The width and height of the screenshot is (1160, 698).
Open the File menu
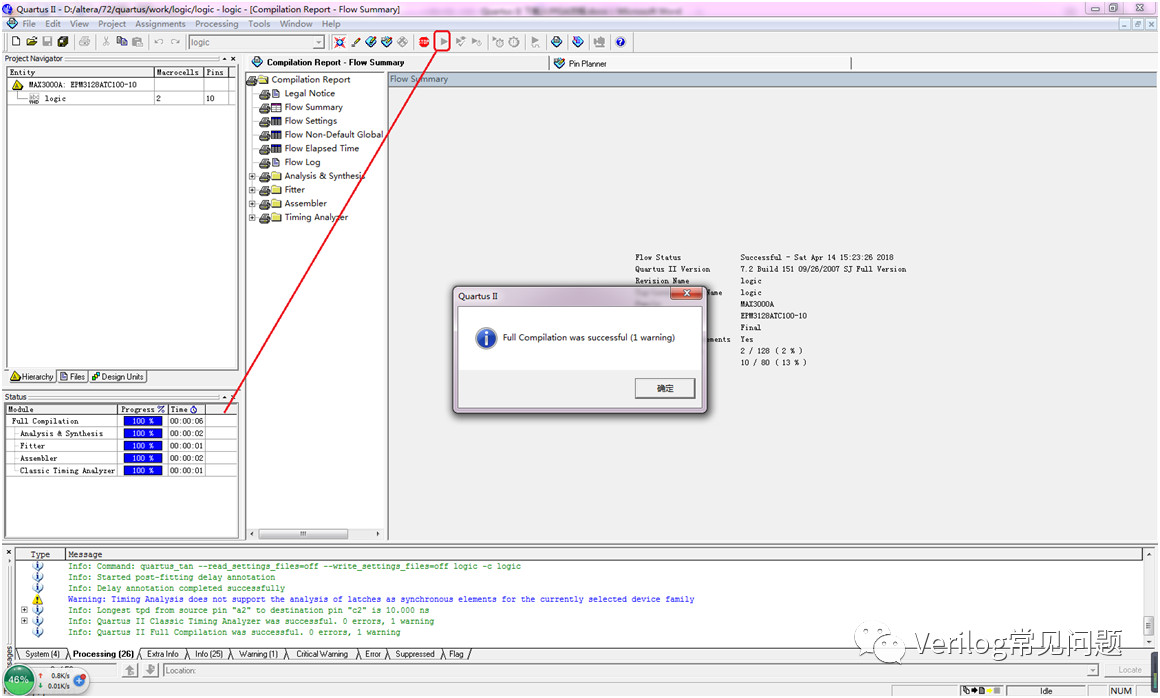point(28,24)
